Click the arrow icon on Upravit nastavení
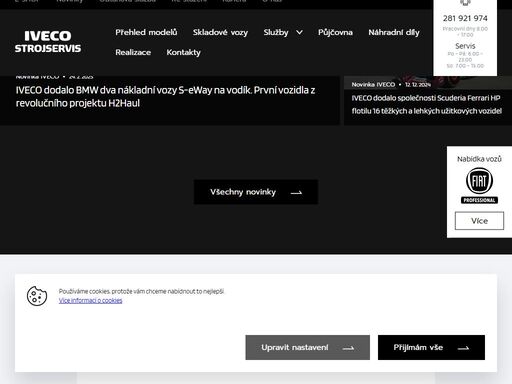Image resolution: width=512 pixels, height=384 pixels. point(348,348)
